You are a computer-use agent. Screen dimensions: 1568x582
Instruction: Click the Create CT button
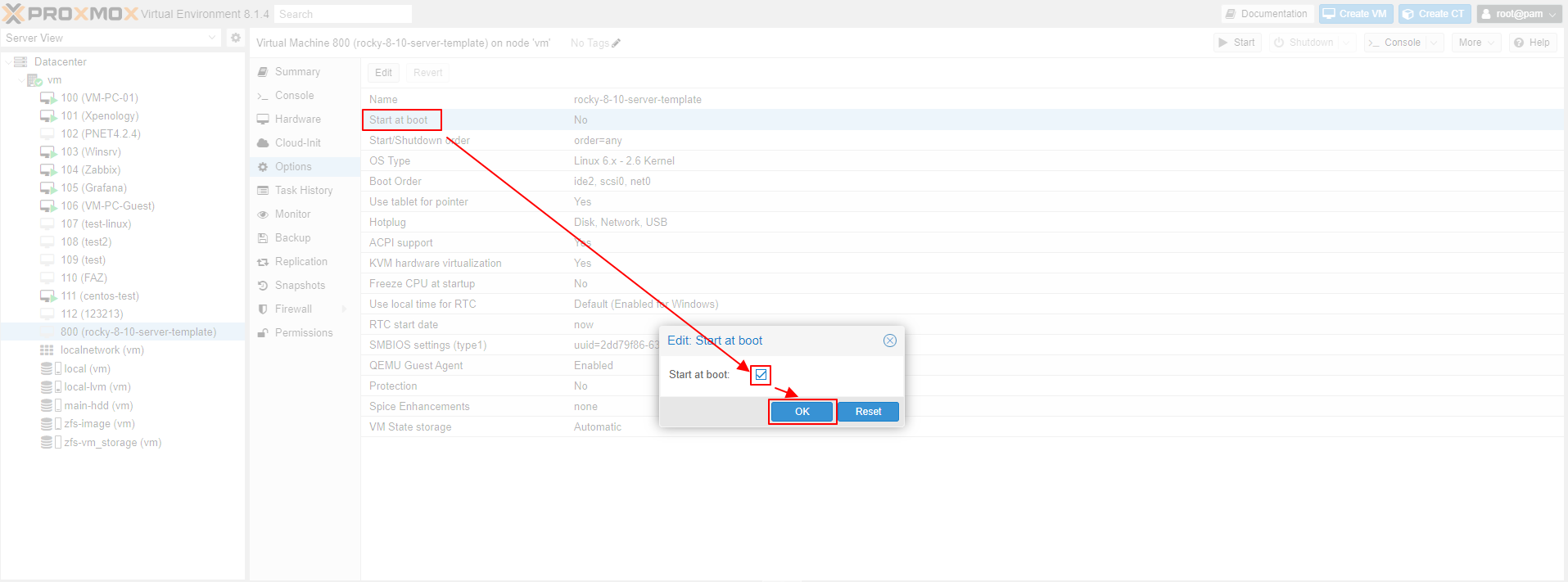1435,14
